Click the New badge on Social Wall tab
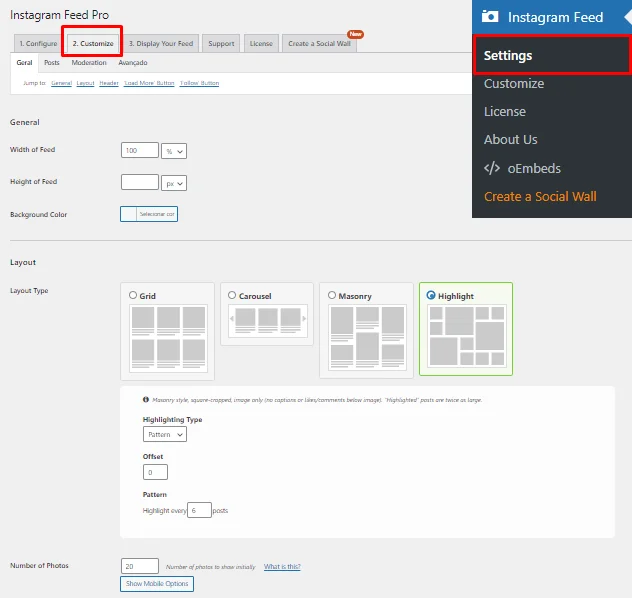632x598 pixels. coord(355,34)
